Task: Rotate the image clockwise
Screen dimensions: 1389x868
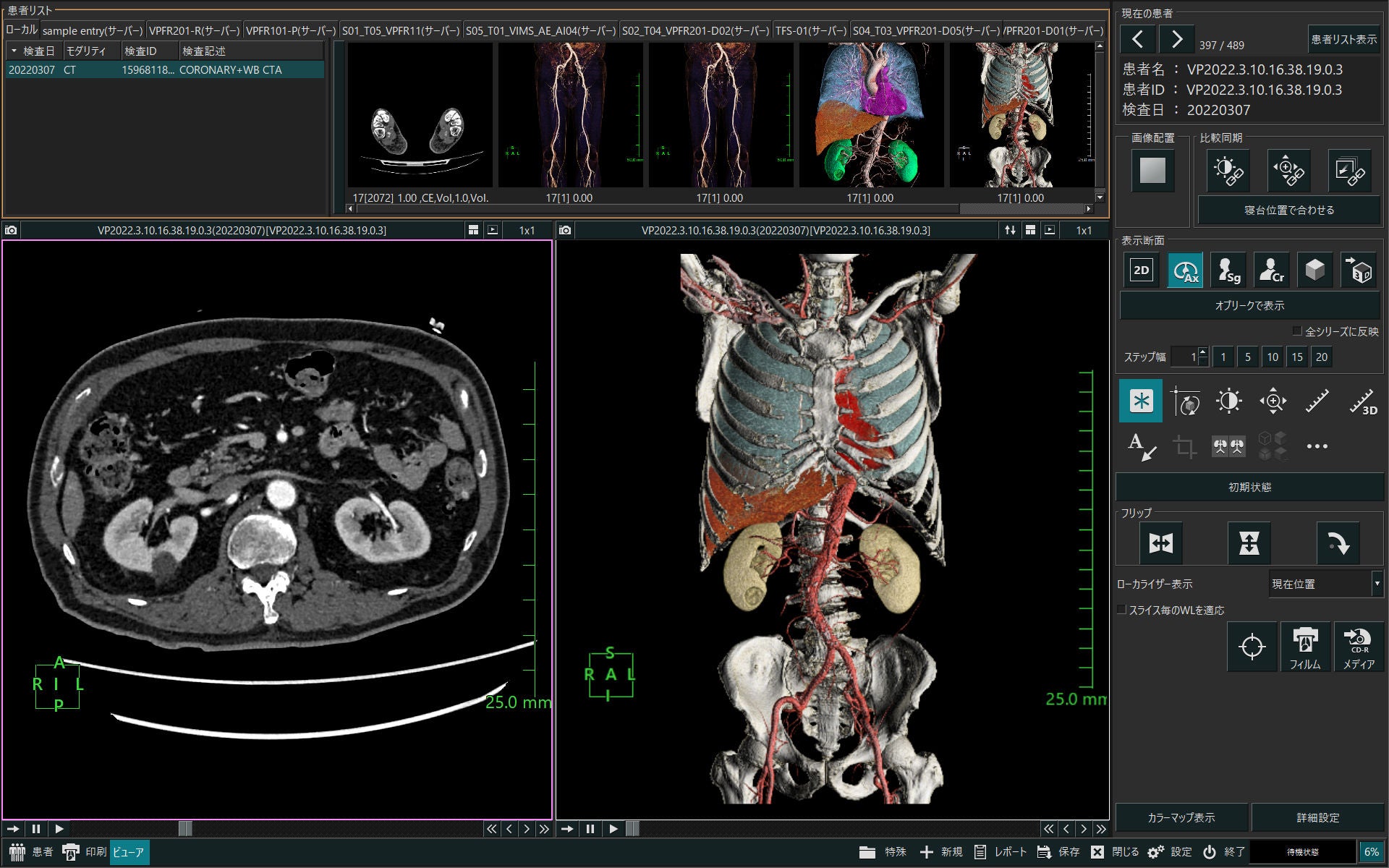Action: tap(1338, 543)
